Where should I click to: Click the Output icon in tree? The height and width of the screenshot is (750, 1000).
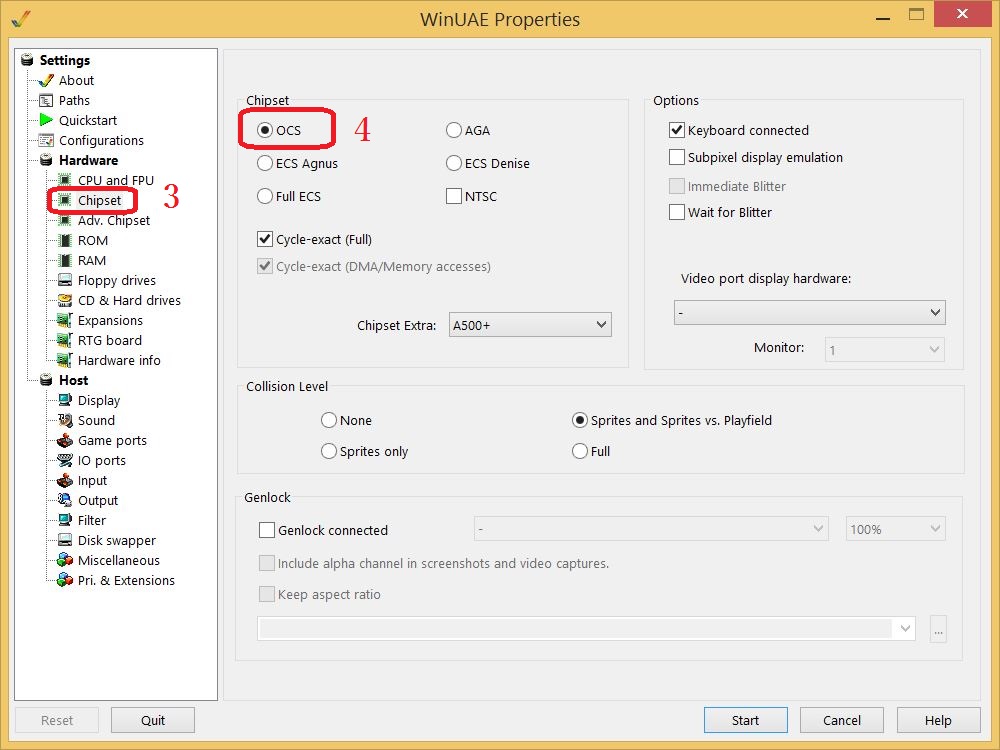[64, 501]
